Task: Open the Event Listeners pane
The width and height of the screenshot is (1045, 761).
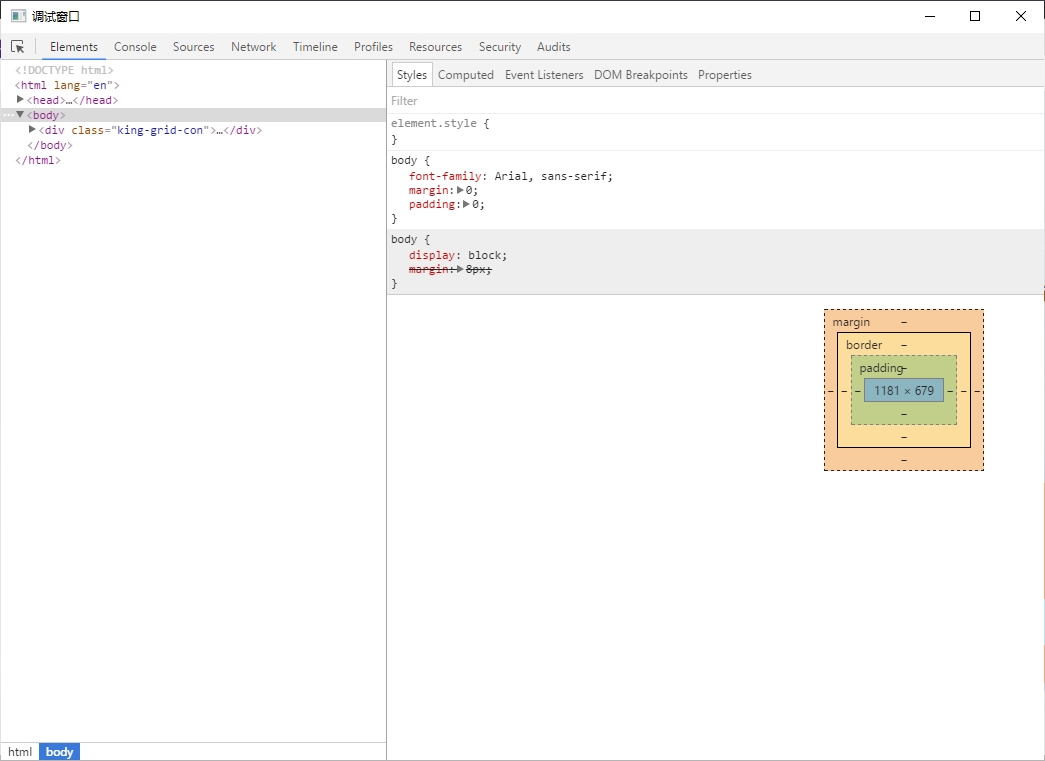Action: tap(543, 75)
